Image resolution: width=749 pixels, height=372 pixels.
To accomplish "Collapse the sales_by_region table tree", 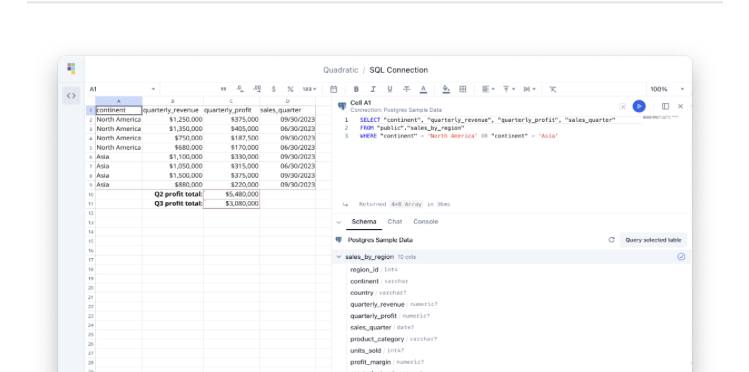I will (339, 257).
